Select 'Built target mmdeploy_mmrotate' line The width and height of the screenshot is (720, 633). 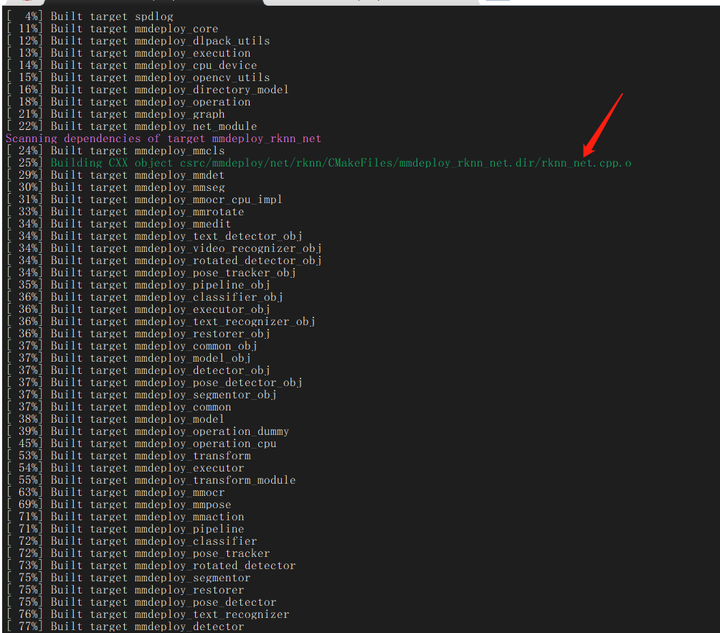pyautogui.click(x=125, y=212)
